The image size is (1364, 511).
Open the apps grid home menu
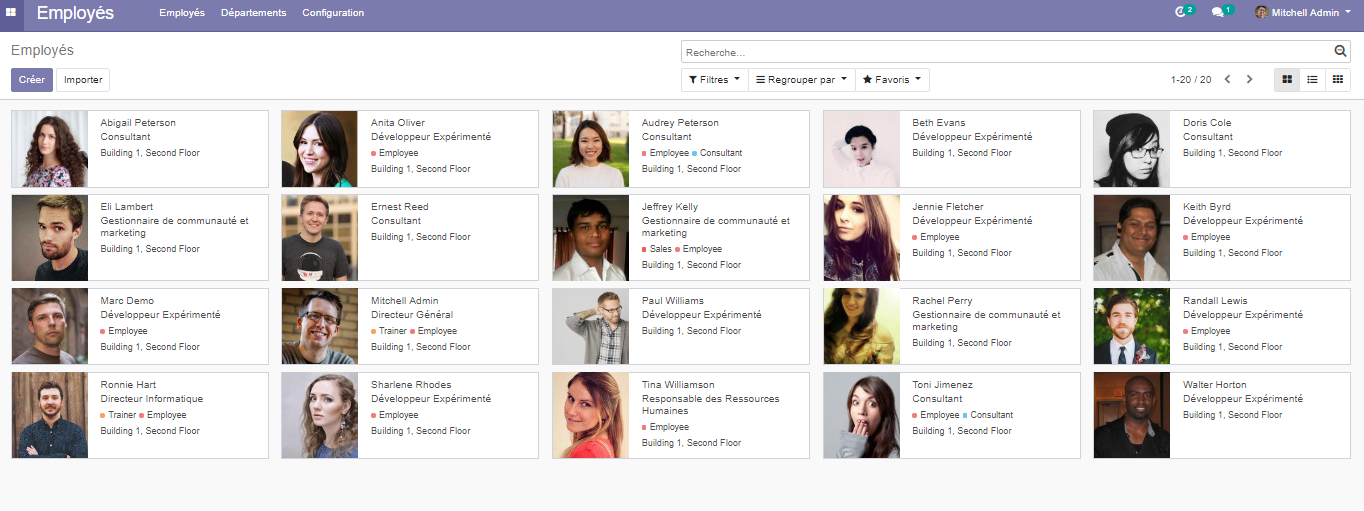[x=11, y=13]
